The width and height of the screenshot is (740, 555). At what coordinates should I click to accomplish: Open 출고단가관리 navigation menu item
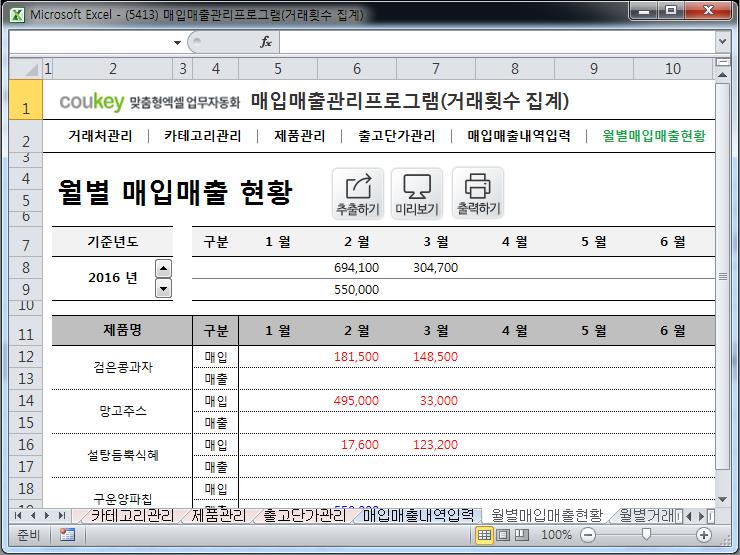pos(396,136)
